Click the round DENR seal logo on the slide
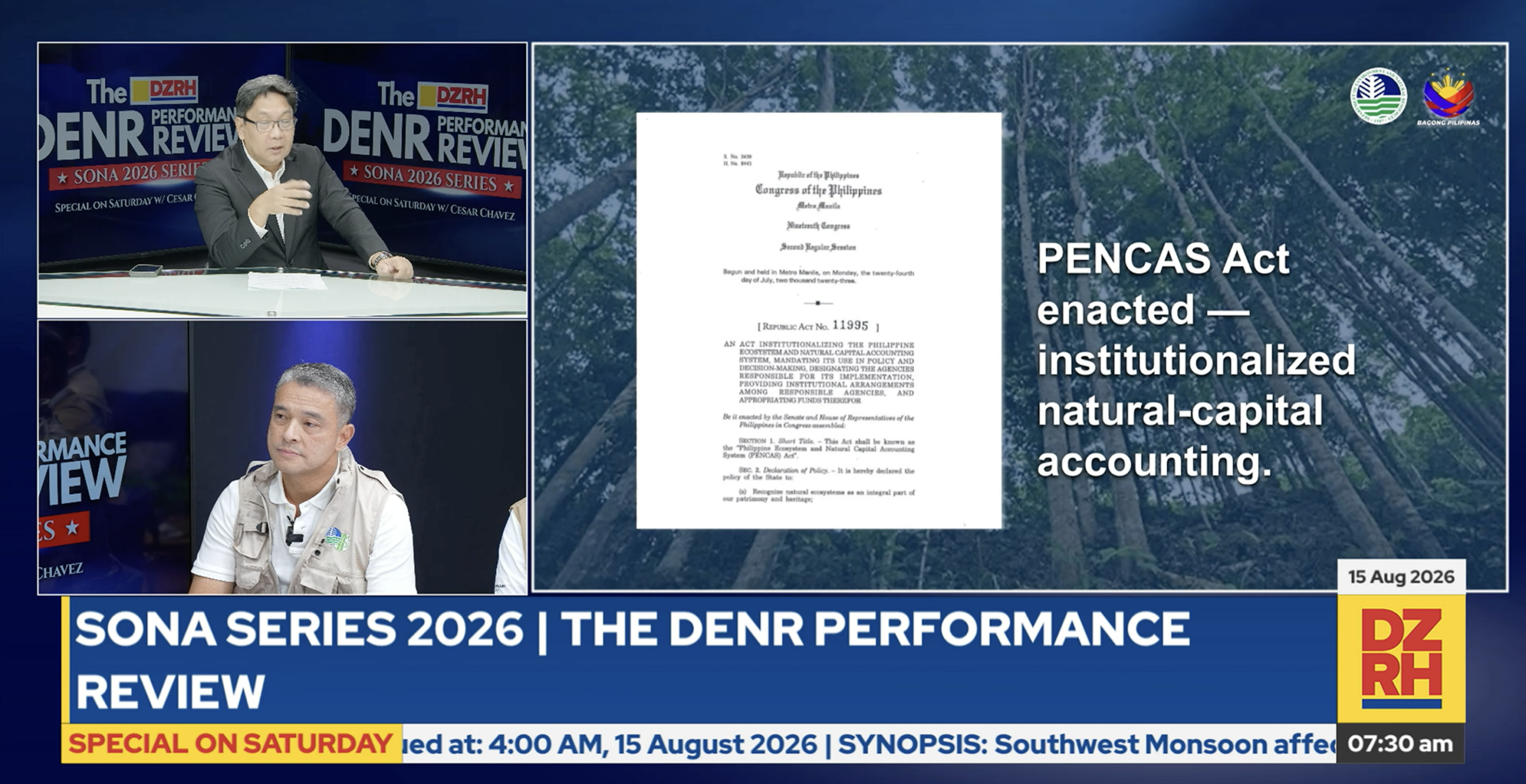 tap(1378, 96)
